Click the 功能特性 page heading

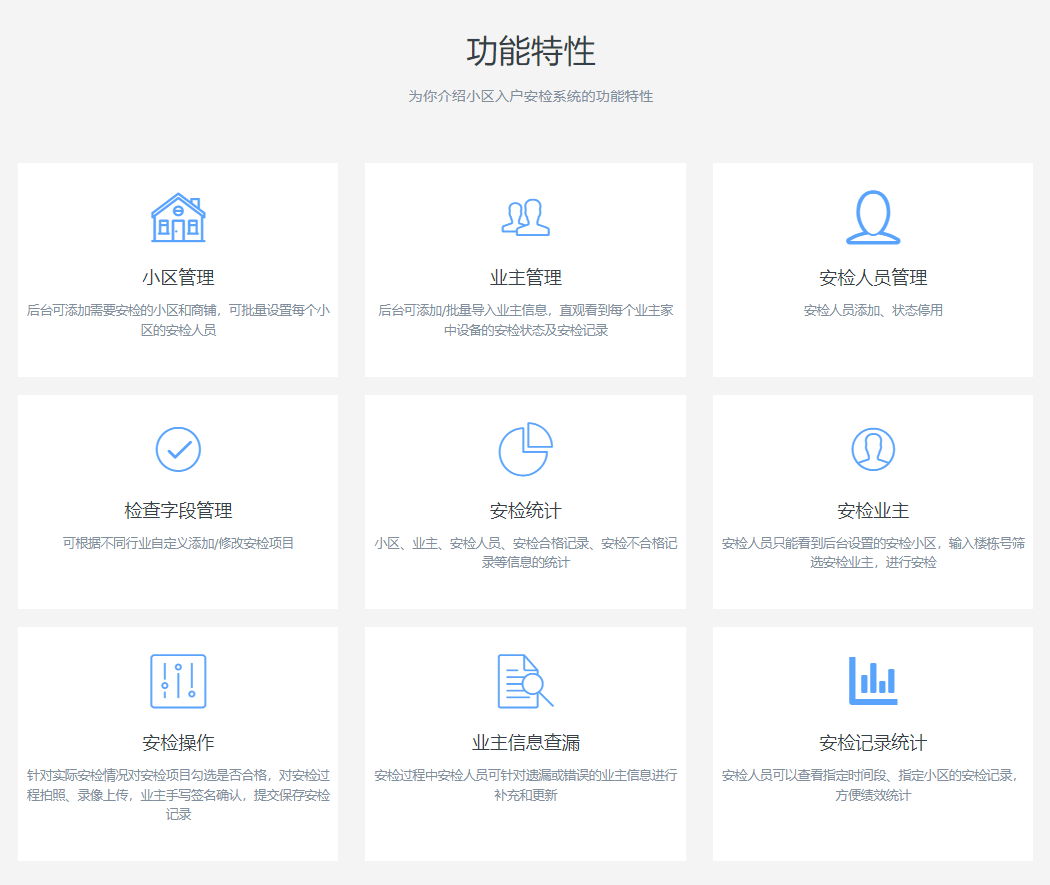coord(530,52)
